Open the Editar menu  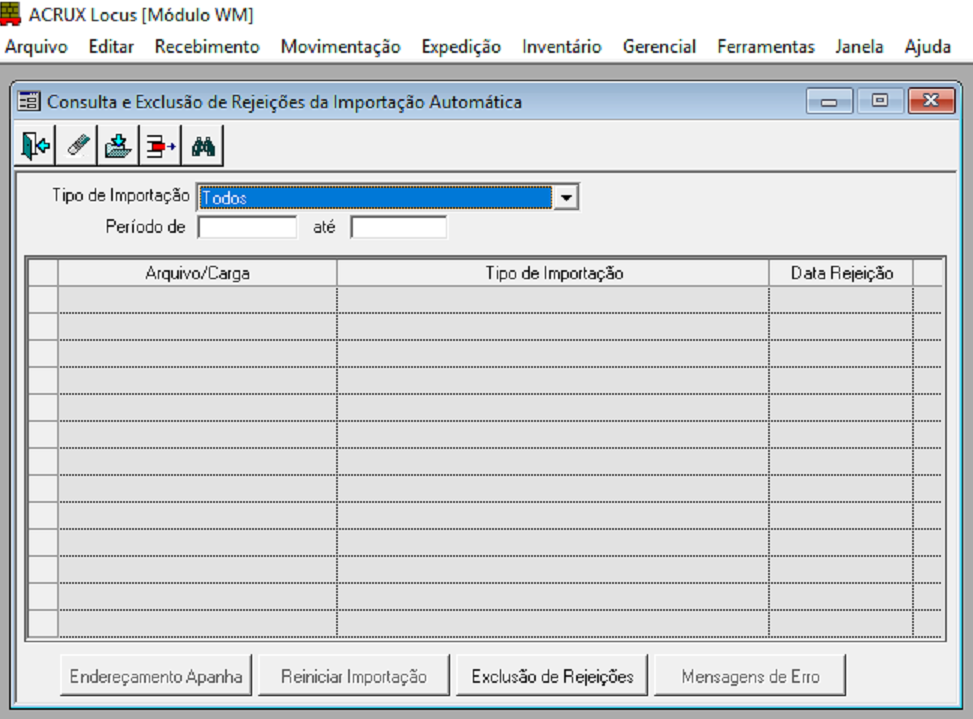coord(111,47)
